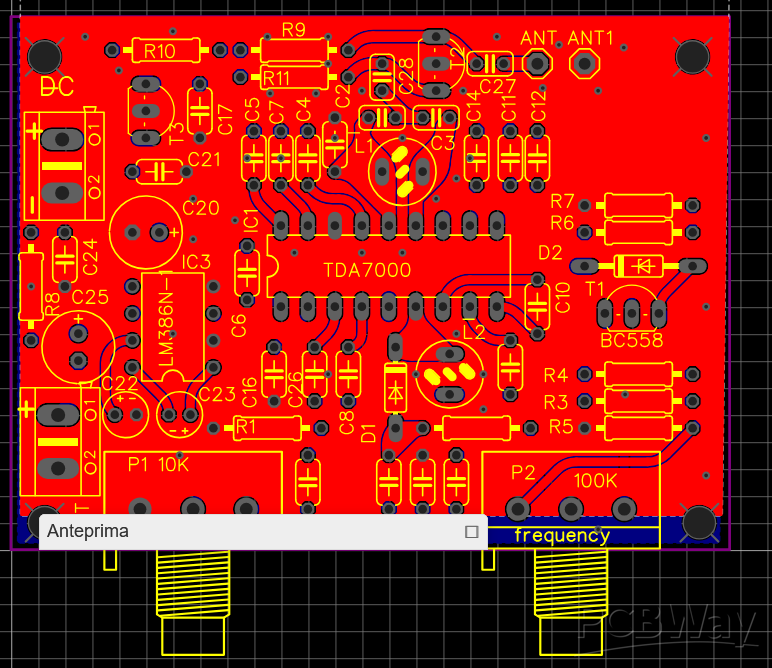Select the Anteprima panel title bar
This screenshot has width=772, height=668.
[250, 532]
